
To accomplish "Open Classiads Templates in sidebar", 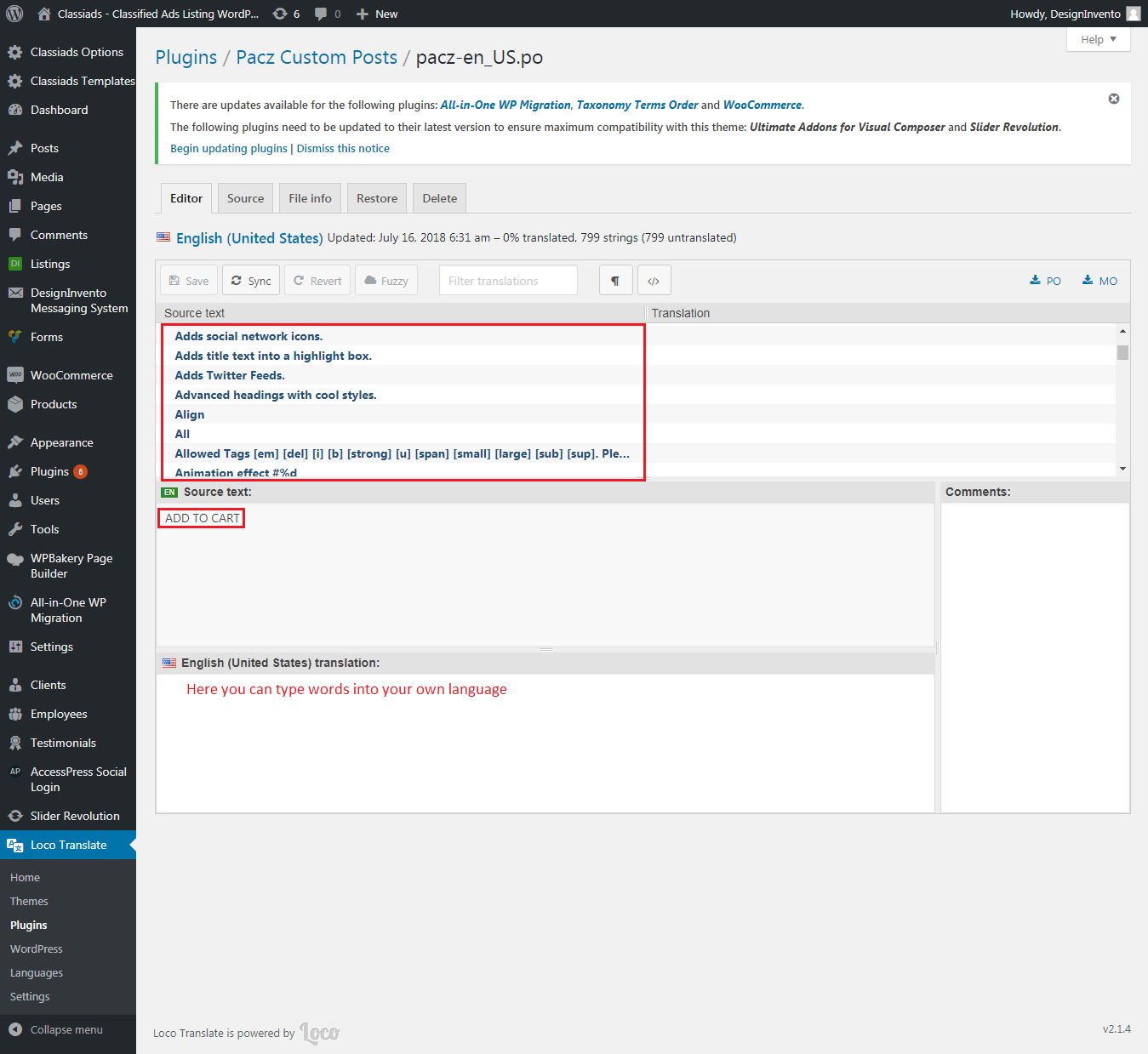I will [x=68, y=81].
